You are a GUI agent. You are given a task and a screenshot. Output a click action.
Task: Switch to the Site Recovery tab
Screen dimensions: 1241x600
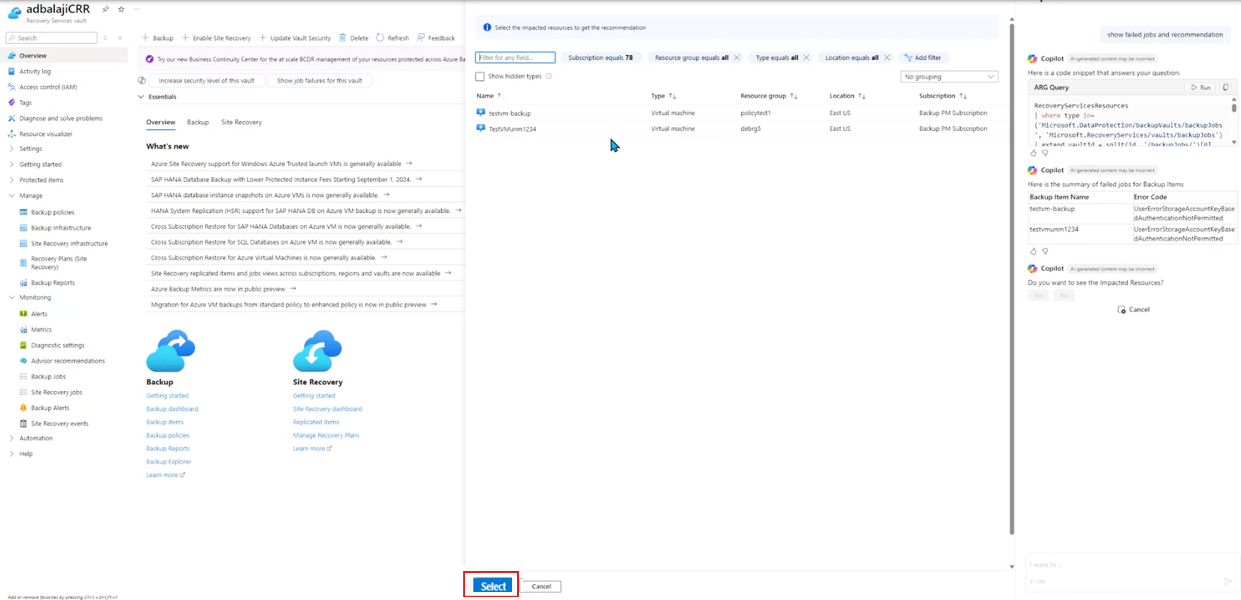(241, 122)
